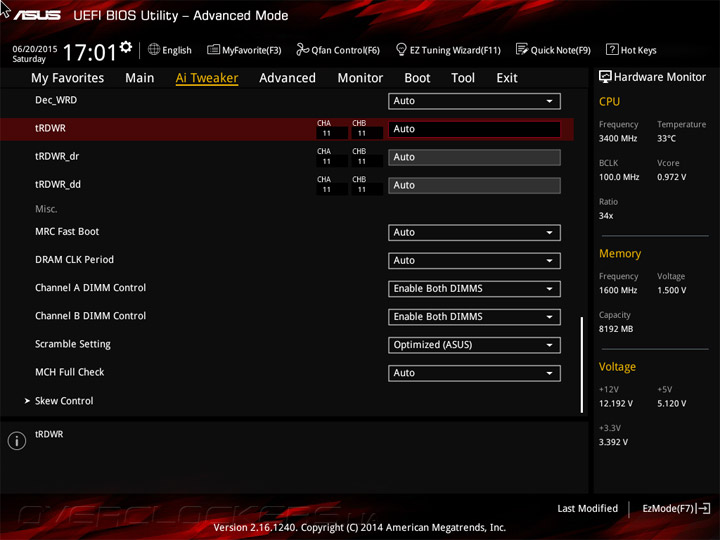Viewport: 720px width, 540px height.
Task: Click the memory capacity 8192 MB value
Action: pos(616,329)
